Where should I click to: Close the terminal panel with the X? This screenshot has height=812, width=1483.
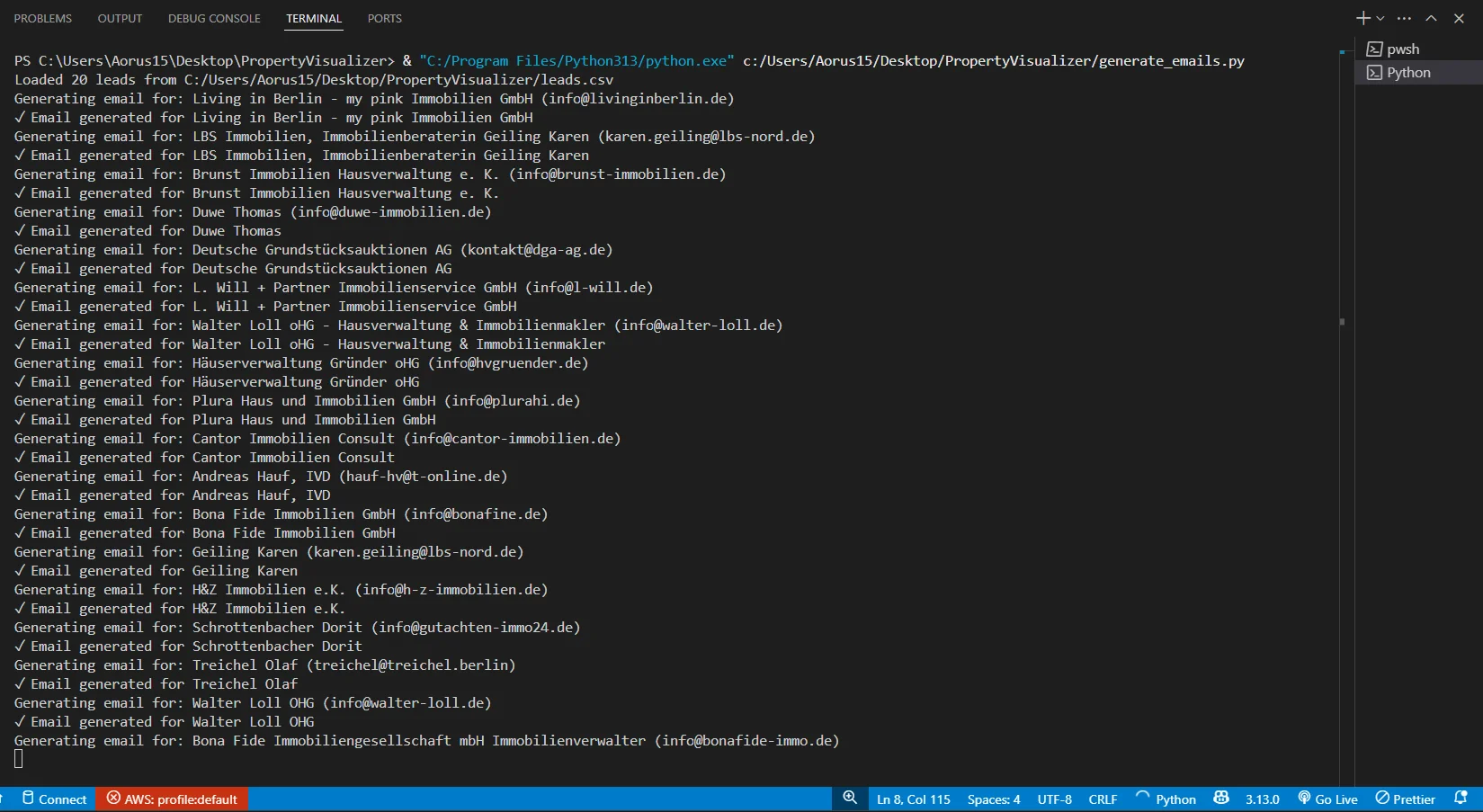[1459, 19]
